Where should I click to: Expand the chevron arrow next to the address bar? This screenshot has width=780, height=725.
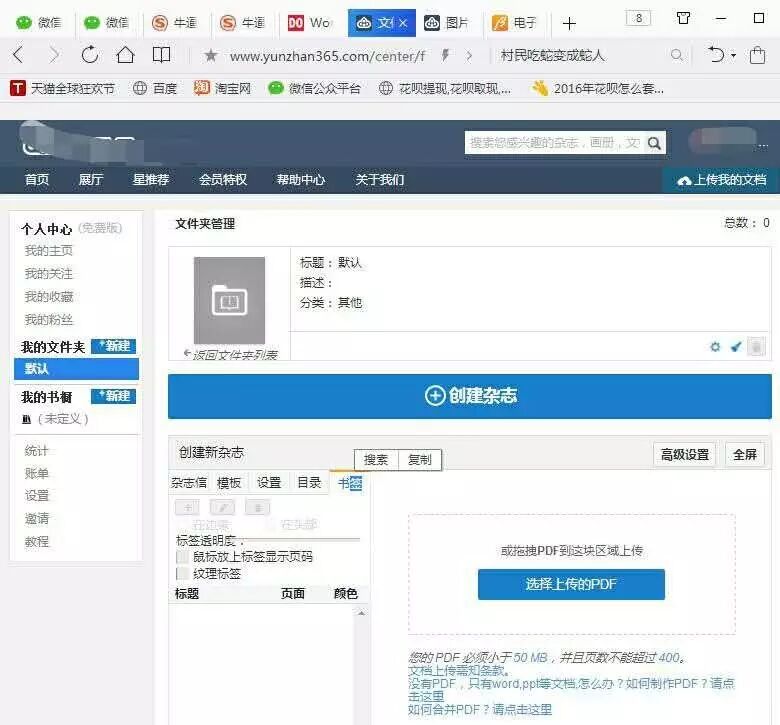click(x=468, y=56)
